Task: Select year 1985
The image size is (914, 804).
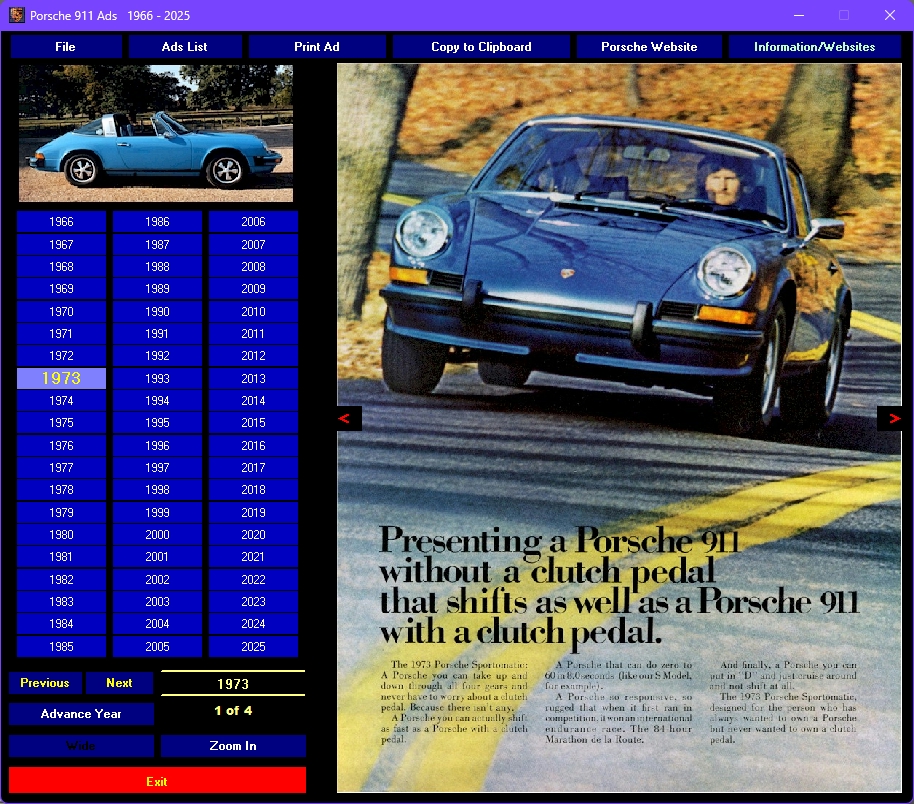Action: 61,647
